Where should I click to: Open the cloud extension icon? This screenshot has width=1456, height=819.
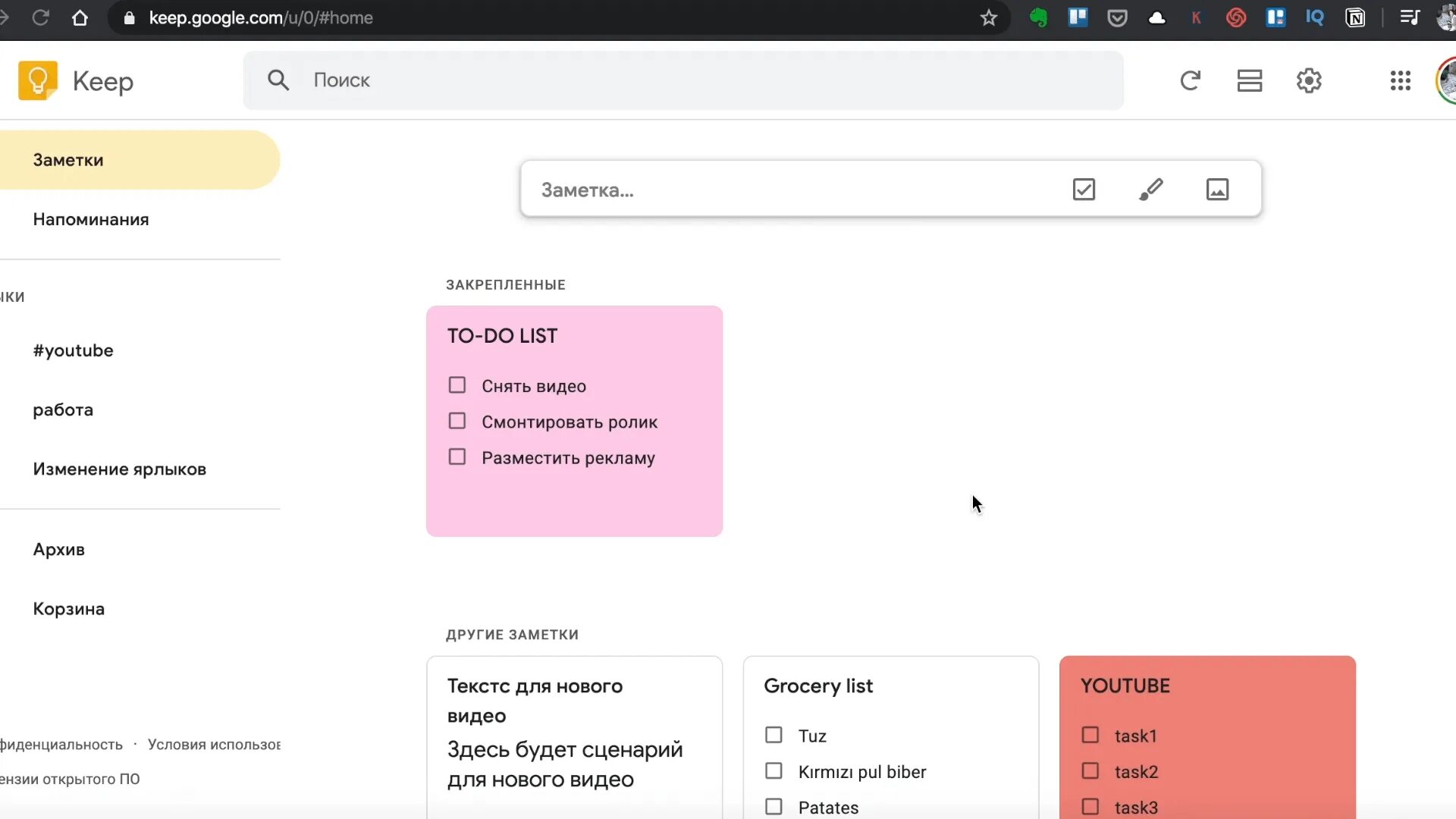click(x=1156, y=17)
